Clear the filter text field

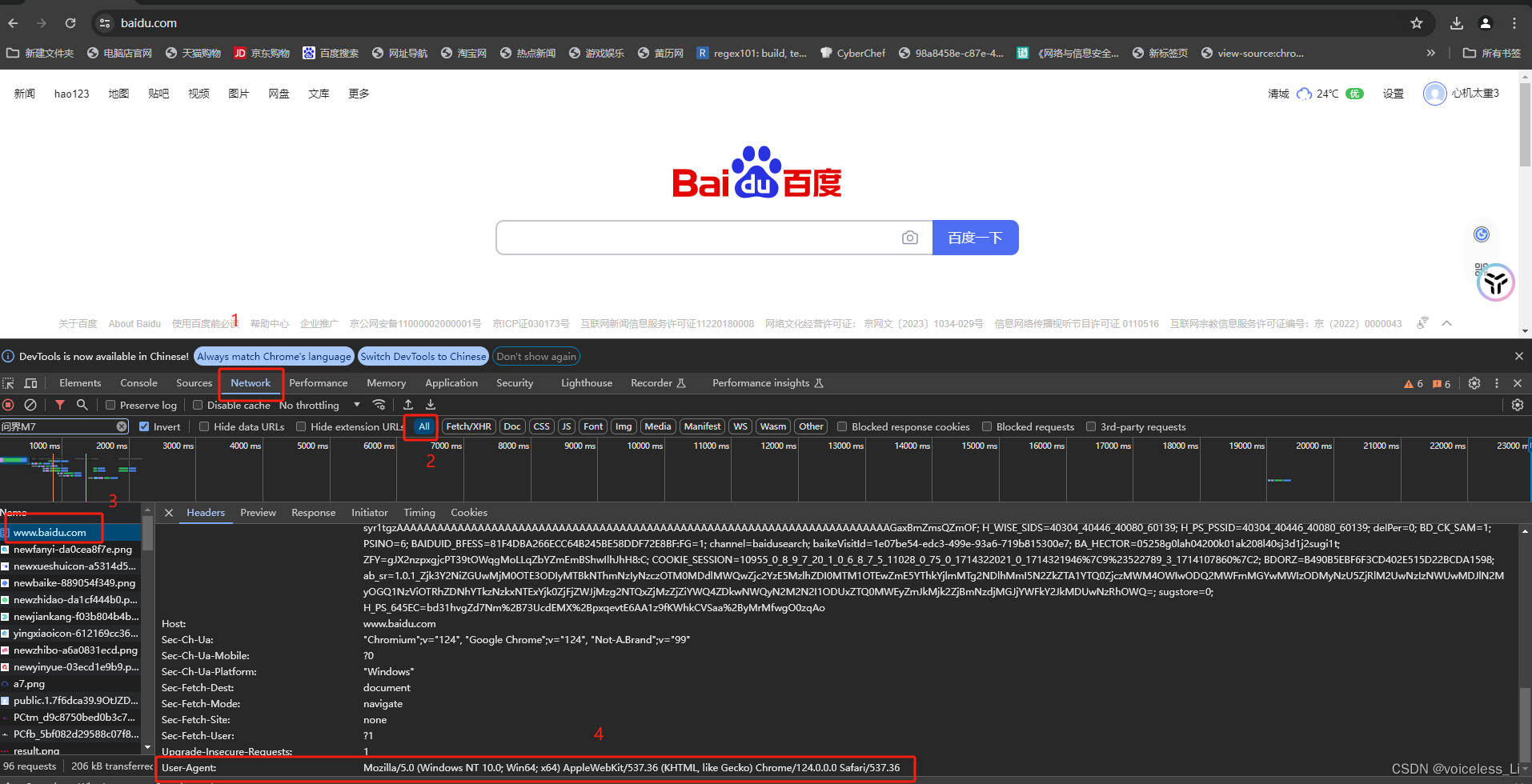pyautogui.click(x=122, y=426)
